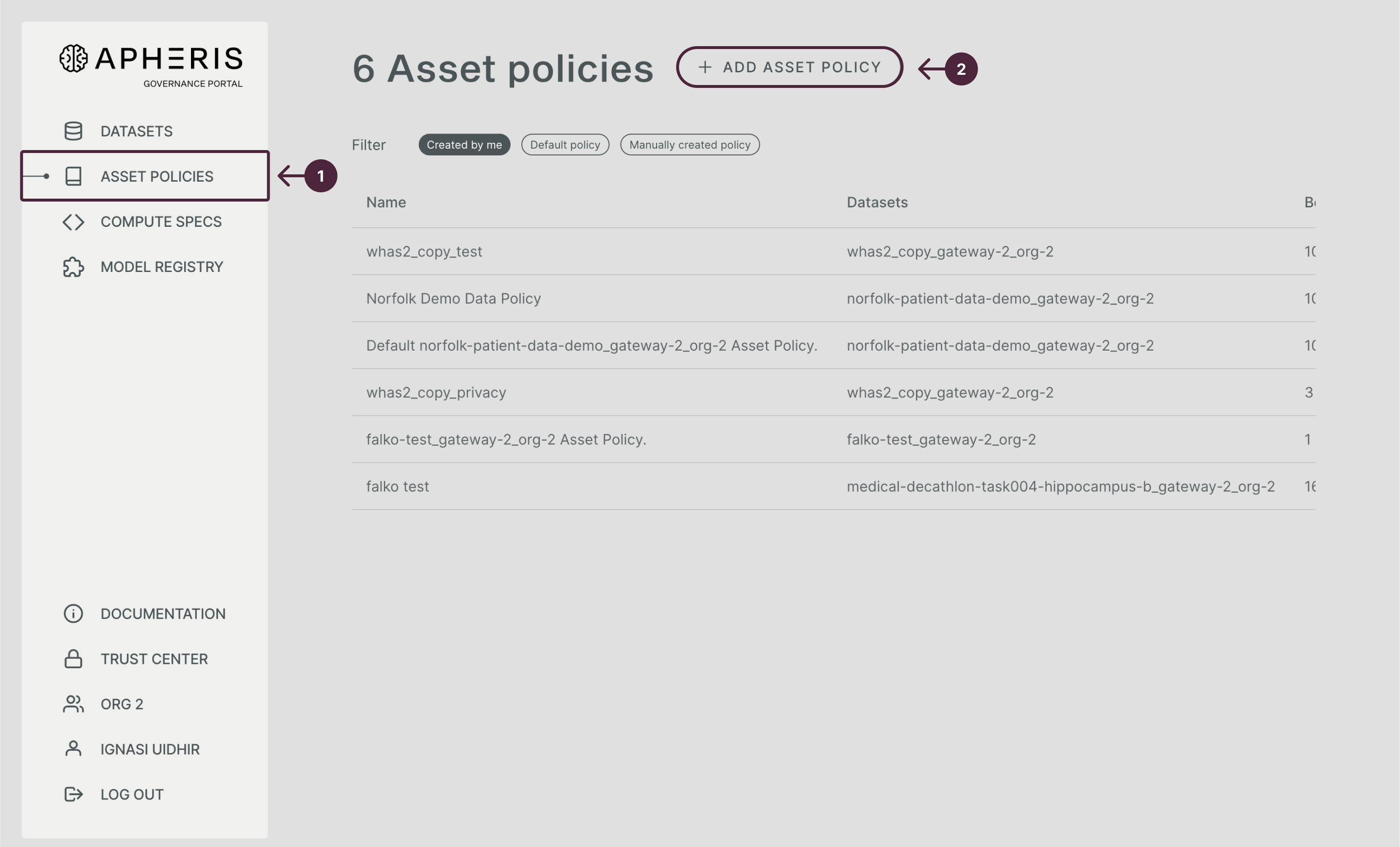
Task: Enable the Default policy filter
Action: pyautogui.click(x=565, y=145)
